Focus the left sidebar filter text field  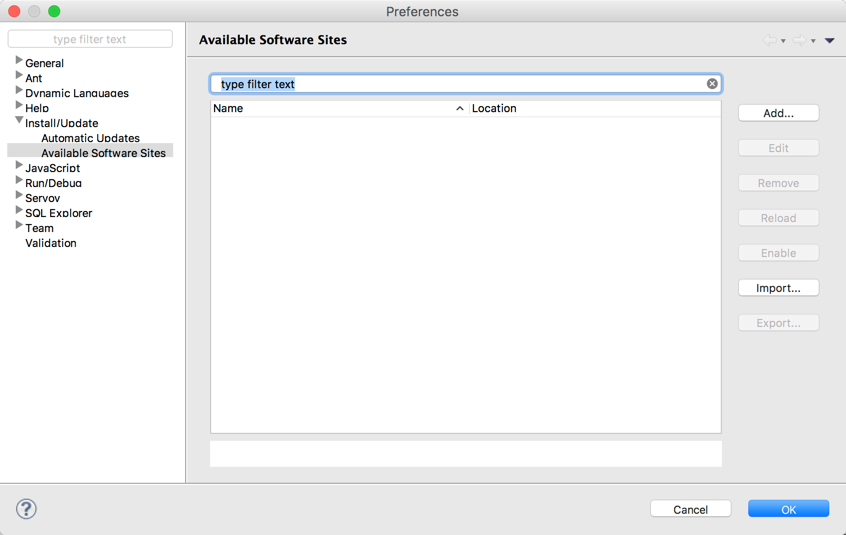pos(90,39)
